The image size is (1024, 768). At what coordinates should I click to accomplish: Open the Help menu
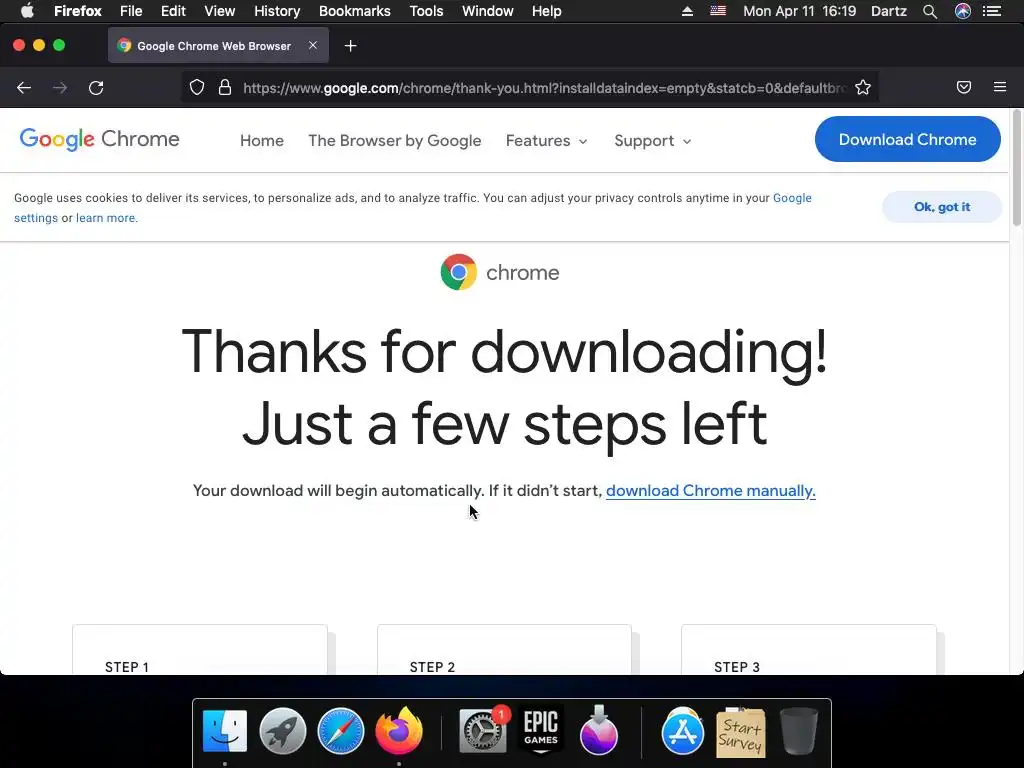click(x=547, y=11)
